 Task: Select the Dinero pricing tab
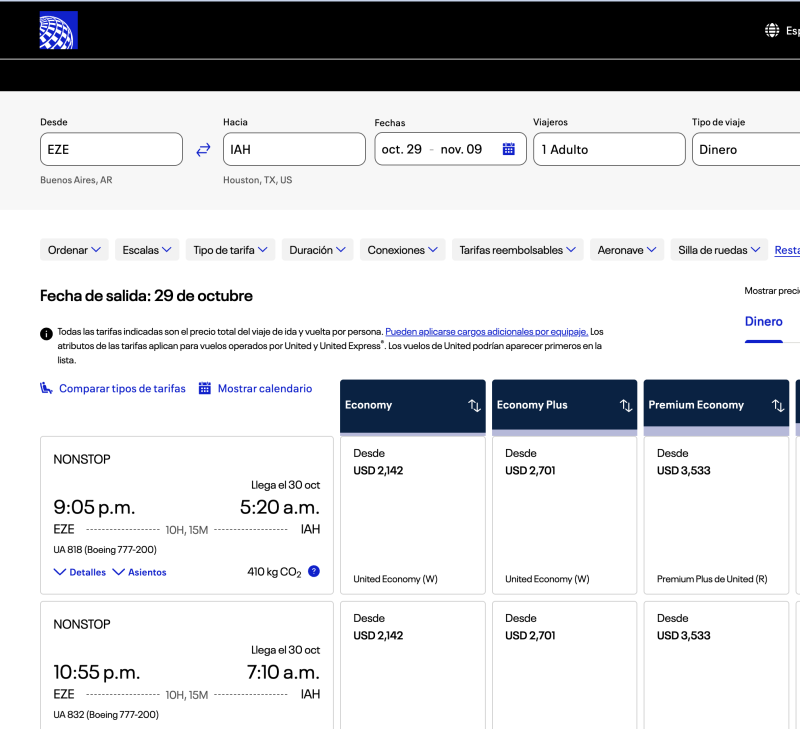(764, 322)
